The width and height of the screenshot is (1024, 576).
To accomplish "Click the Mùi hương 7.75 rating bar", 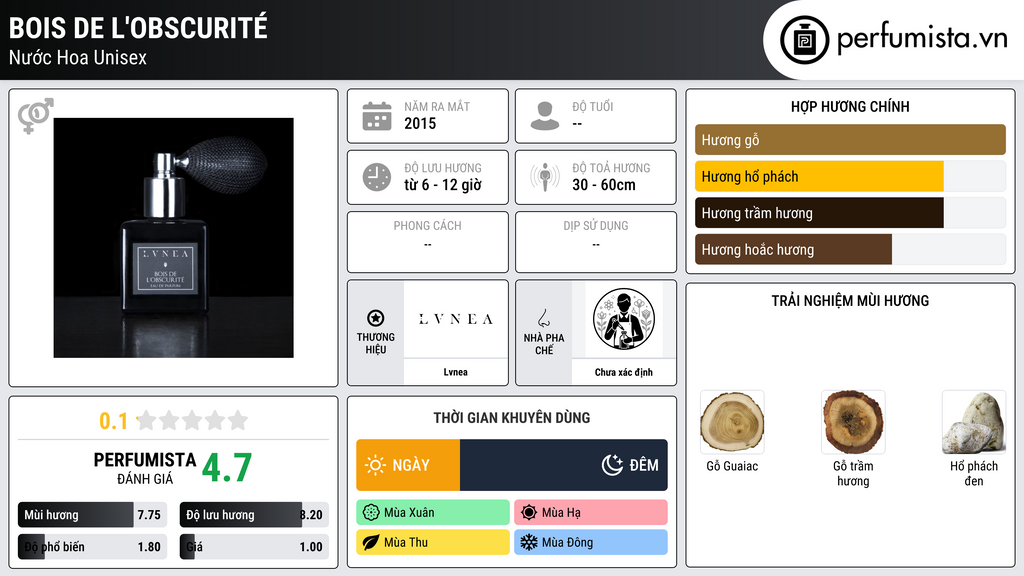I will point(93,515).
